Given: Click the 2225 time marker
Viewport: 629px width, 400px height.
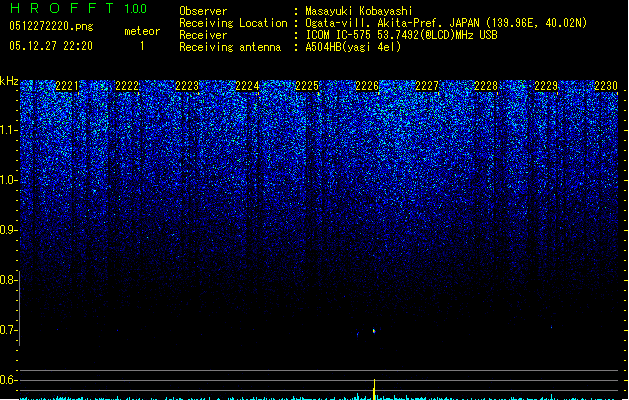Looking at the screenshot, I should pyautogui.click(x=307, y=86).
